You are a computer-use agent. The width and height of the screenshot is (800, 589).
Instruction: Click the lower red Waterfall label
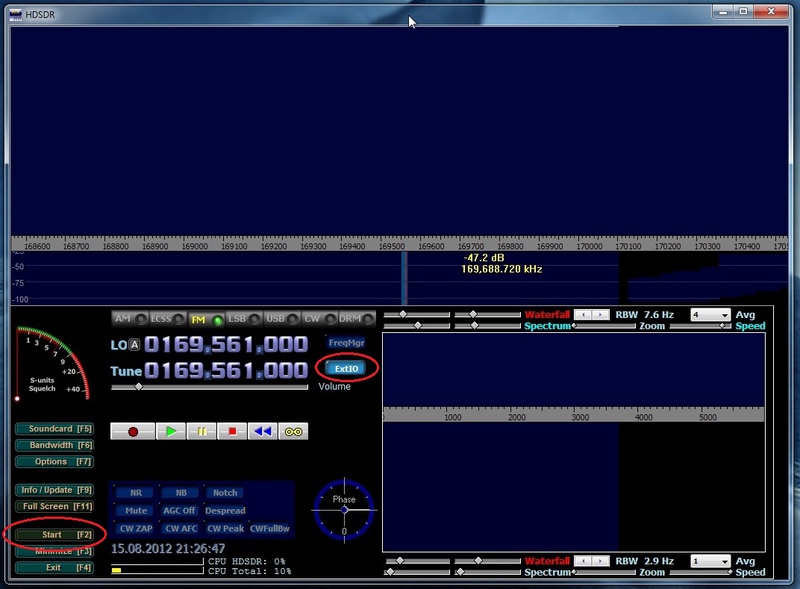(546, 561)
